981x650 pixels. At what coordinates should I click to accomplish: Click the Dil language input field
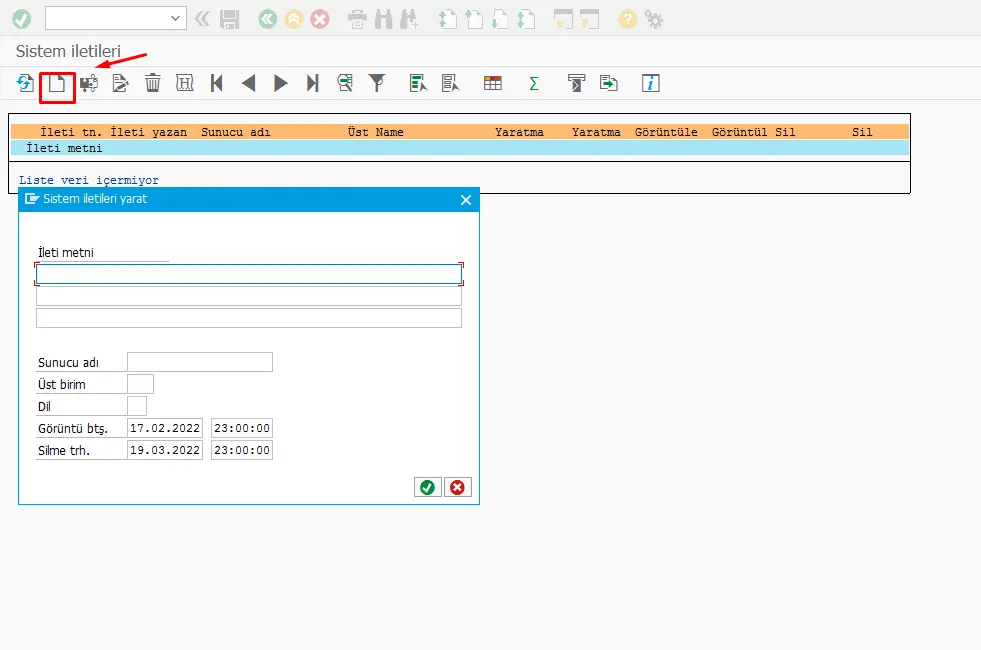(137, 406)
